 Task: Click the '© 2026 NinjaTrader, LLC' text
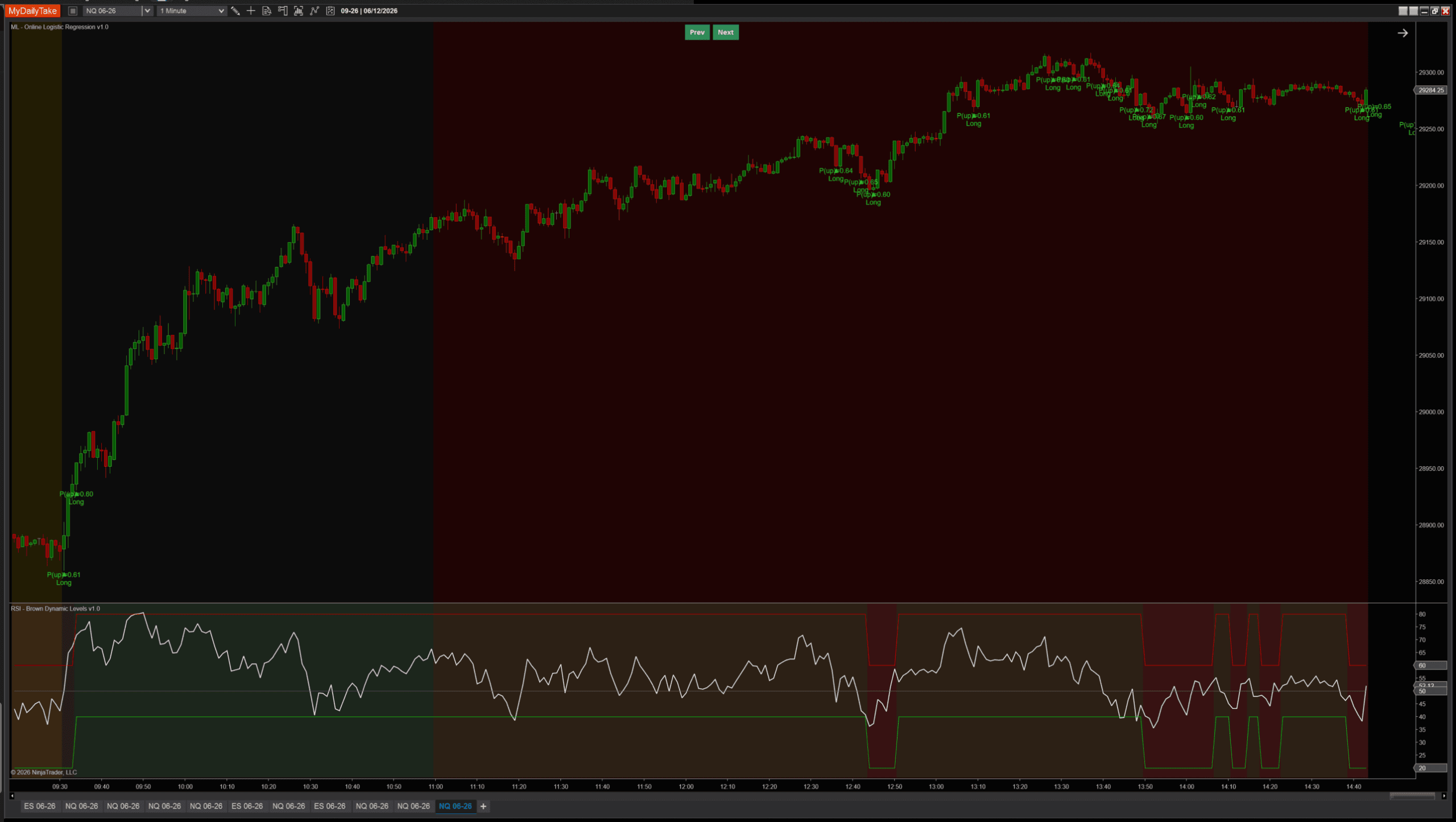coord(44,773)
